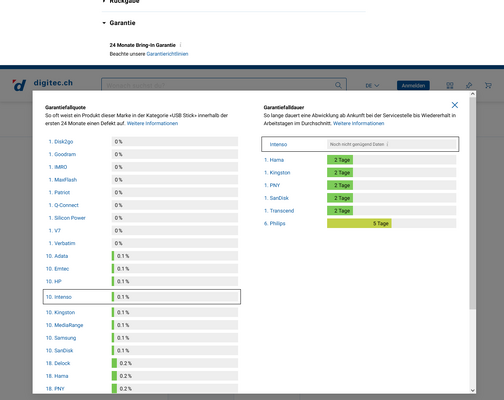Open Weitere Informationen under Garantiefallquote
The height and width of the screenshot is (400, 504).
tap(152, 123)
